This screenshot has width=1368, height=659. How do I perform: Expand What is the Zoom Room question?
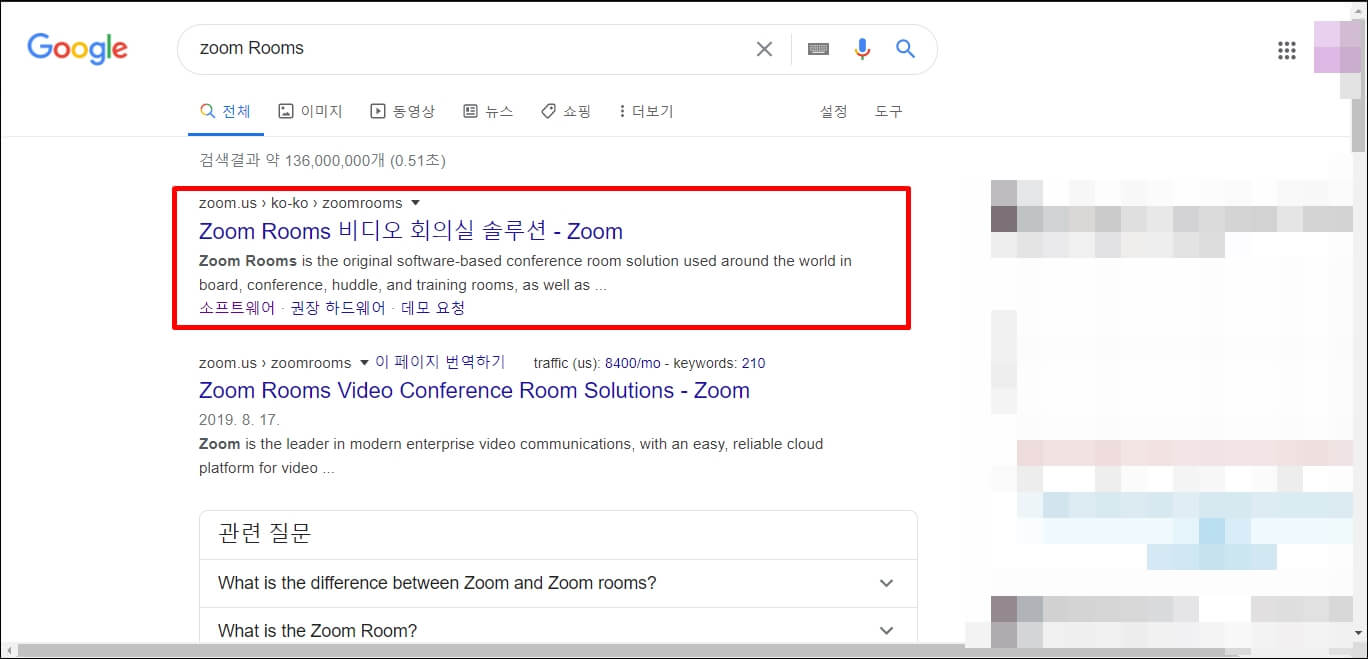pos(558,630)
